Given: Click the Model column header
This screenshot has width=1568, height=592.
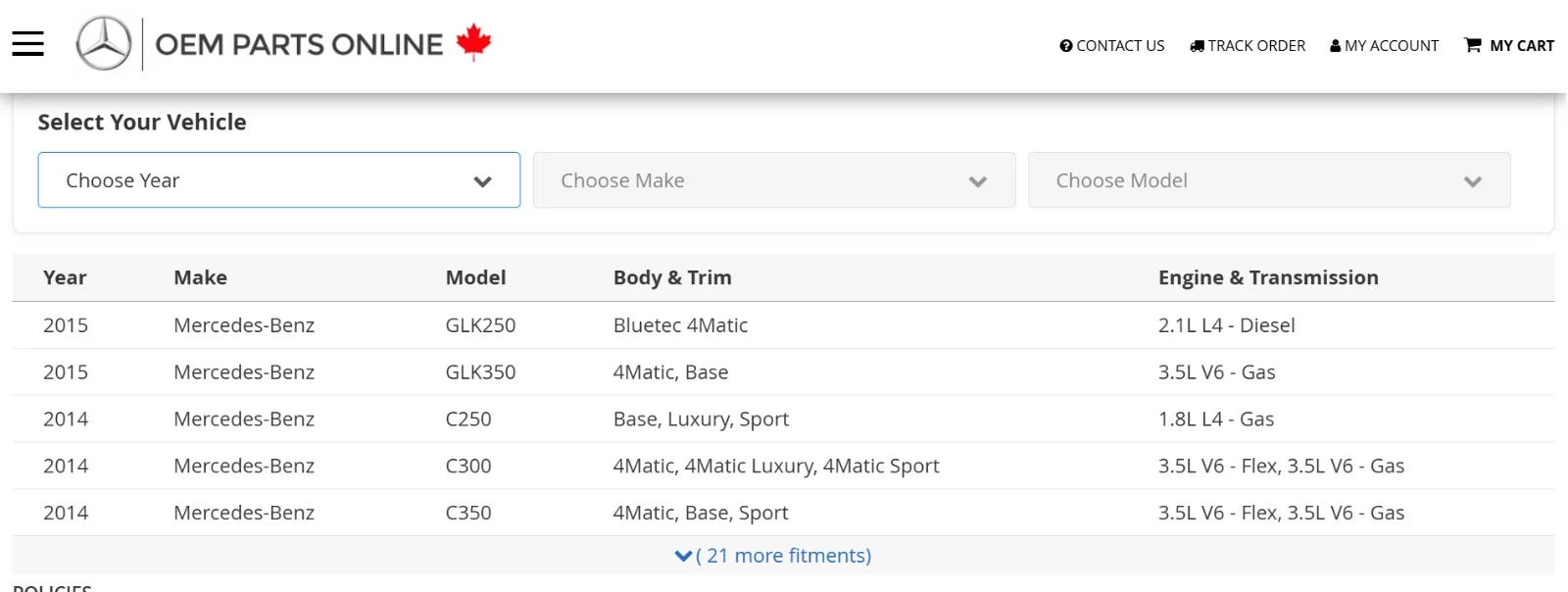Looking at the screenshot, I should (475, 277).
